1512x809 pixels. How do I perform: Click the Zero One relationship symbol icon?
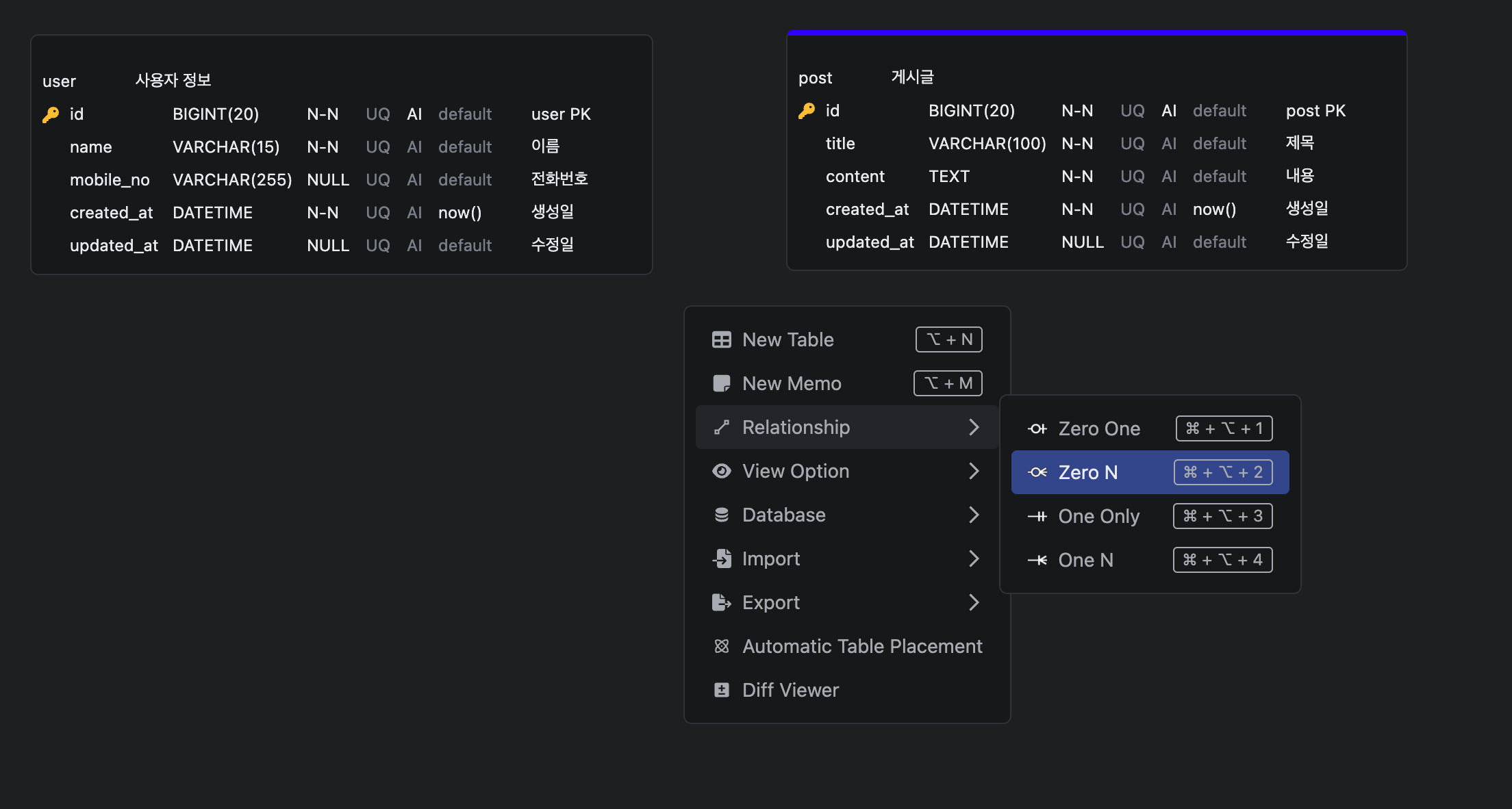pos(1037,428)
